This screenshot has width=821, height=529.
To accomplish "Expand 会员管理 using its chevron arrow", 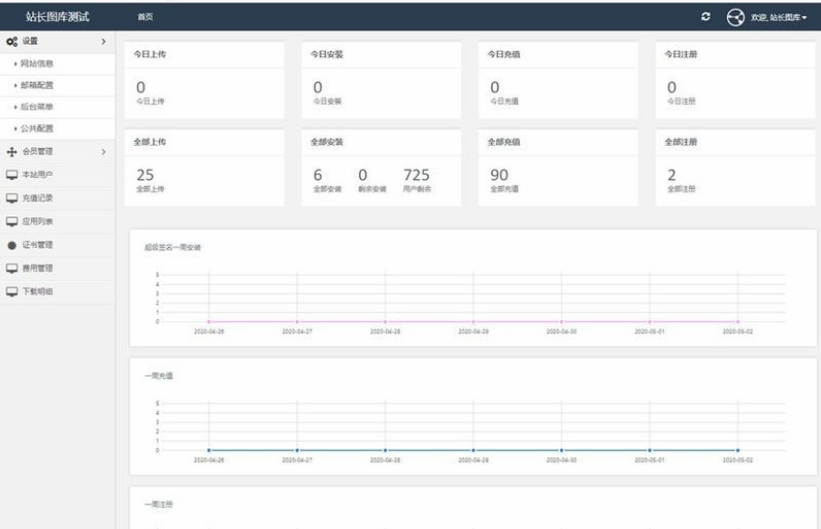I will 103,152.
